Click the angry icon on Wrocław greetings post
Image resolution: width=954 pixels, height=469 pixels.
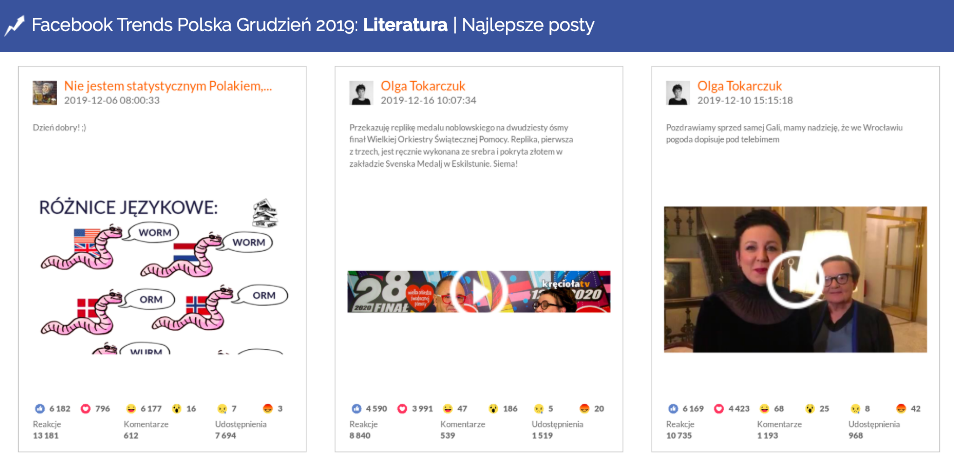pyautogui.click(x=901, y=409)
